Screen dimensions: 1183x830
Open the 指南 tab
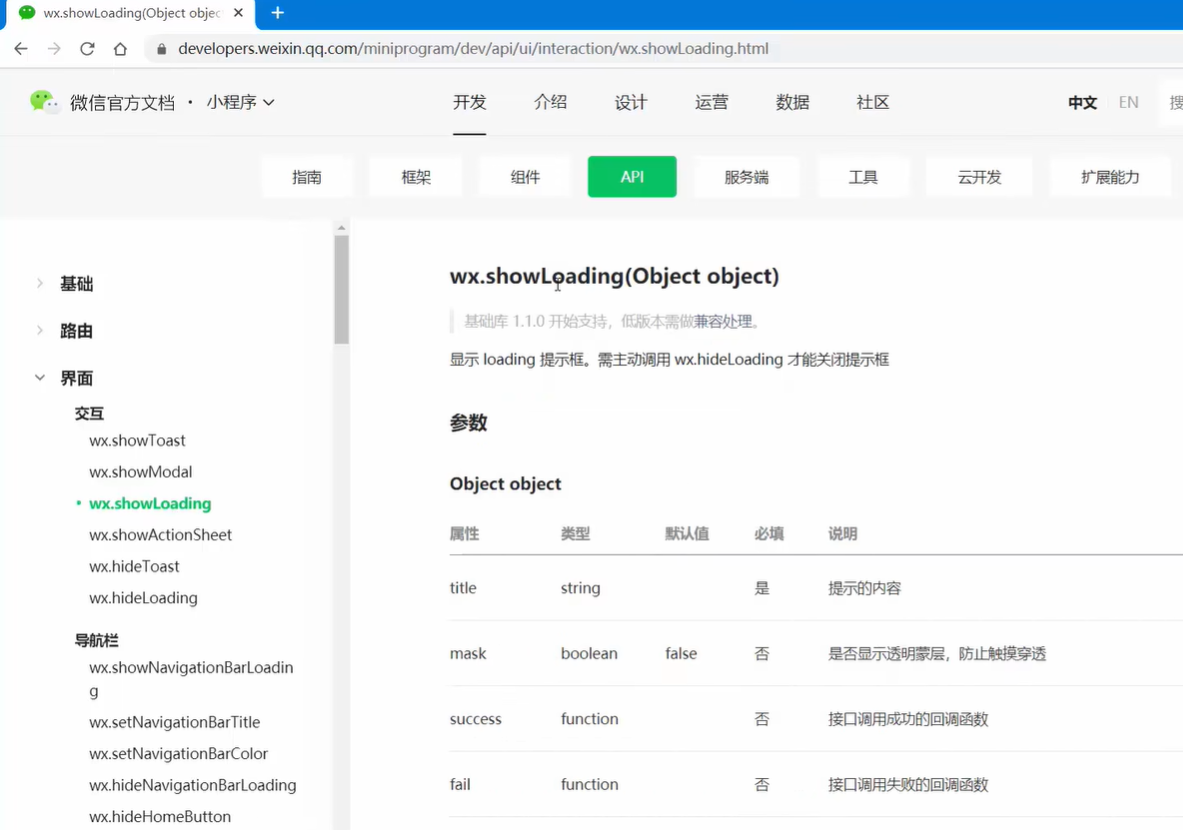point(307,177)
